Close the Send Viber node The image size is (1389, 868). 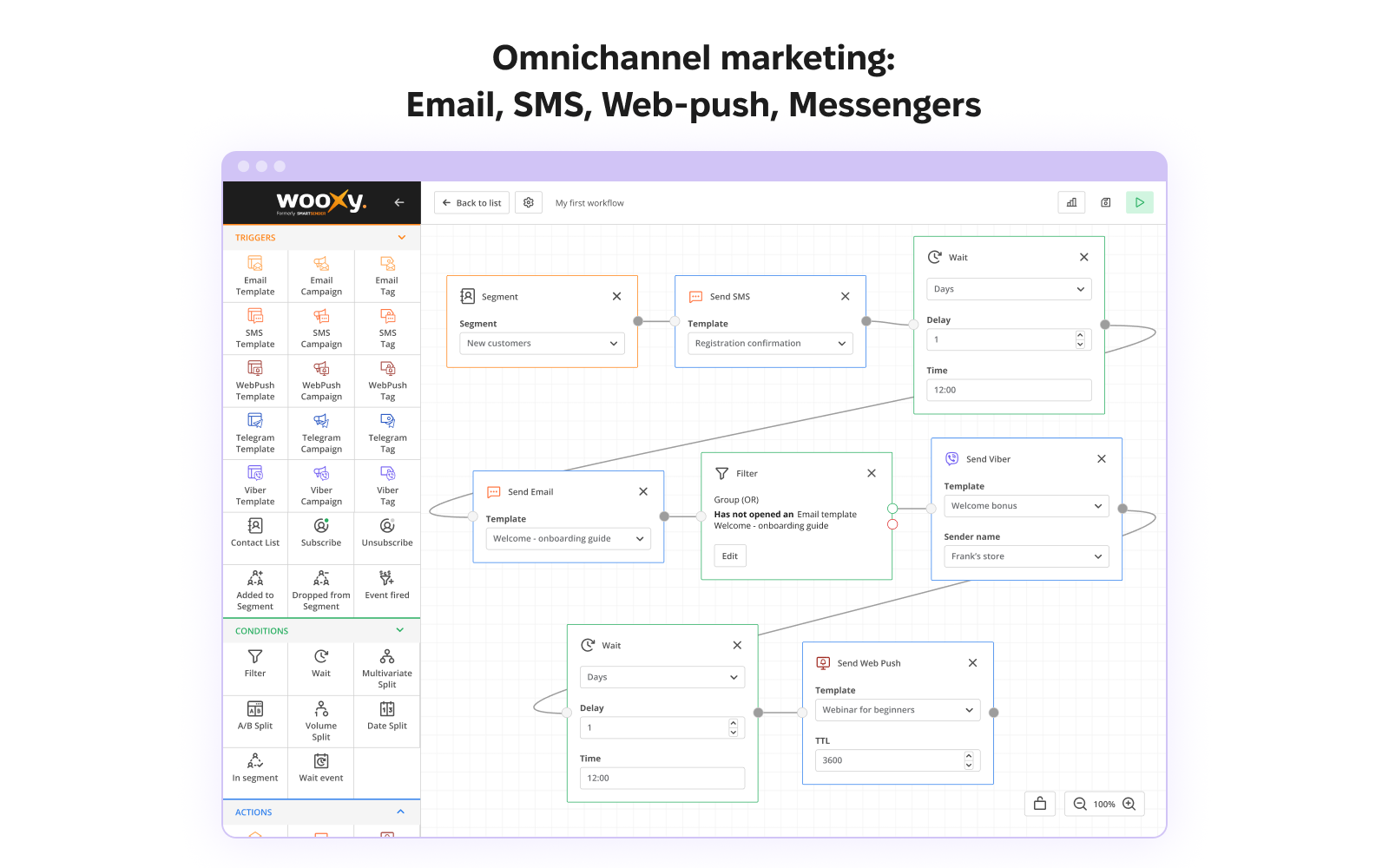[1102, 459]
